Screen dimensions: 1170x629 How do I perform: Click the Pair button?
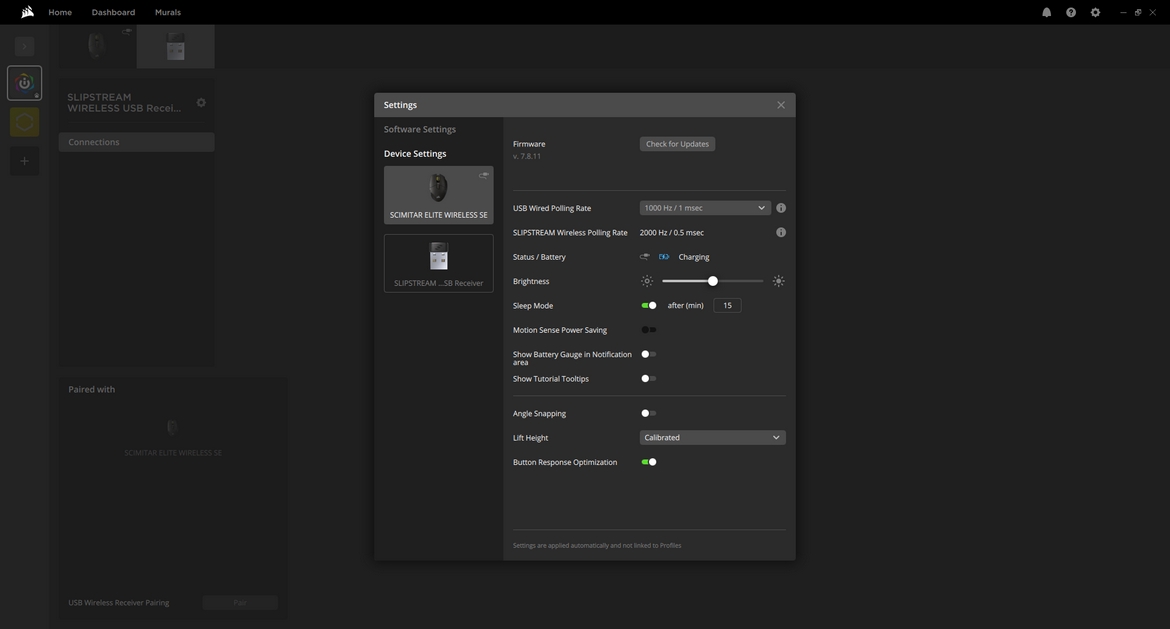[x=240, y=603]
